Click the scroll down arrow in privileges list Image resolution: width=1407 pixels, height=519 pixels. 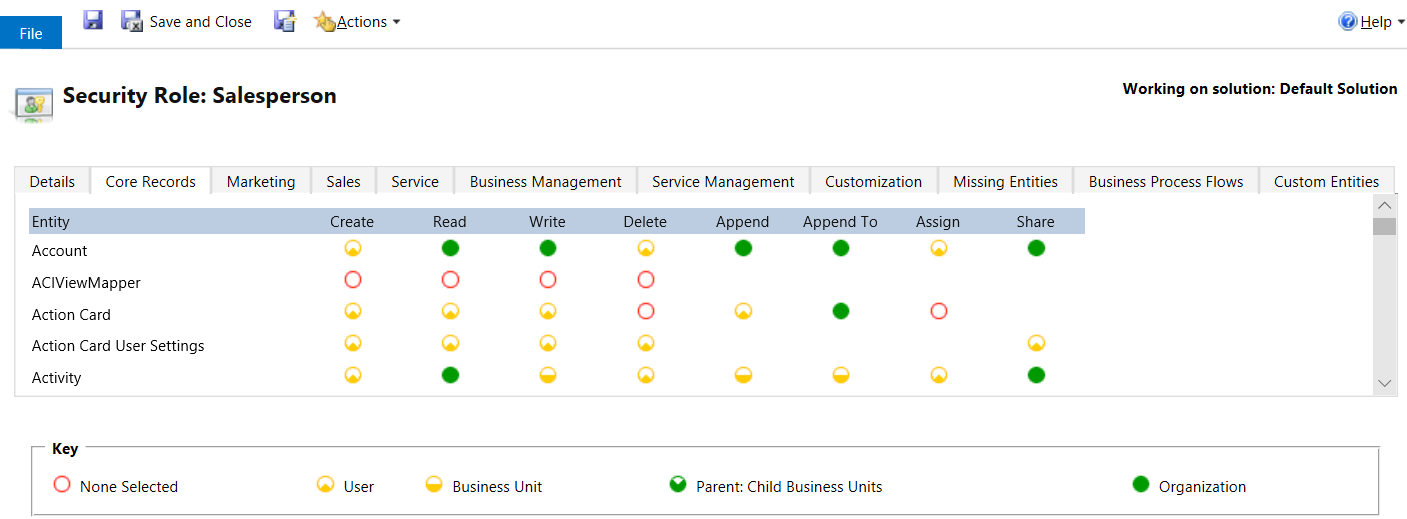(x=1384, y=383)
